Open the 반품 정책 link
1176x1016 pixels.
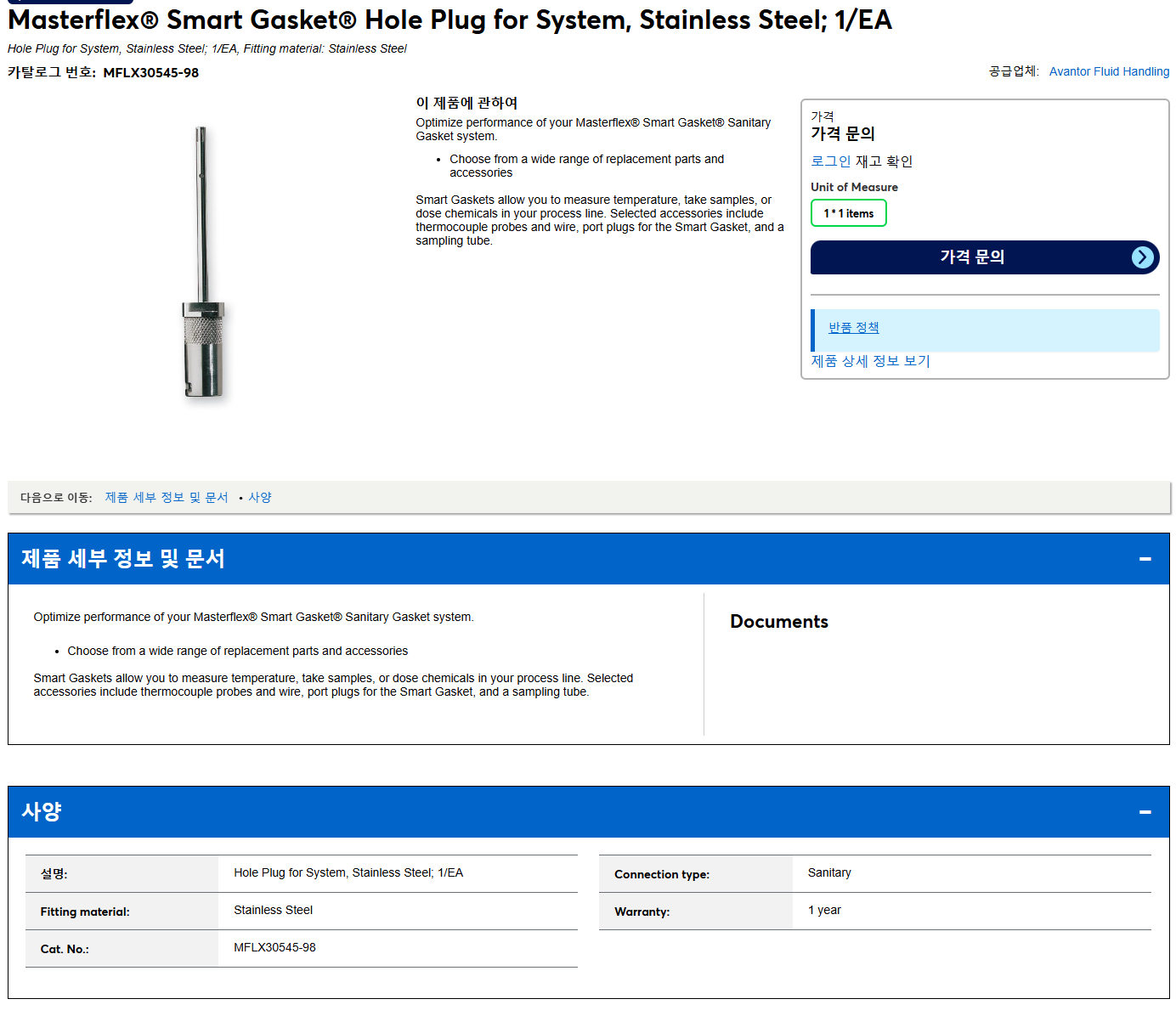[853, 328]
